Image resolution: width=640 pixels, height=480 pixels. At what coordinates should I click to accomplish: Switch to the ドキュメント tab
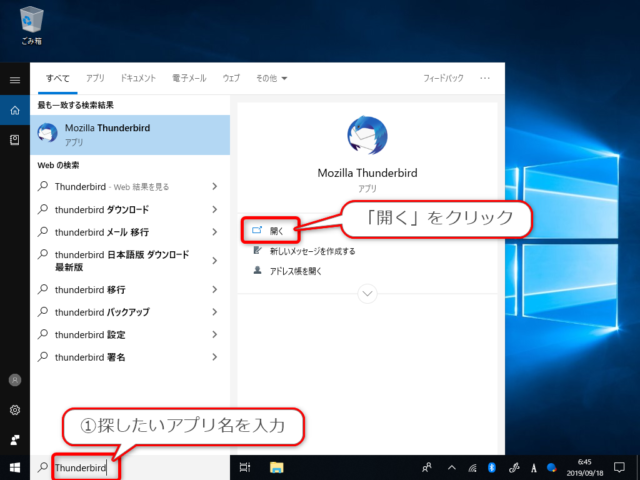138,78
